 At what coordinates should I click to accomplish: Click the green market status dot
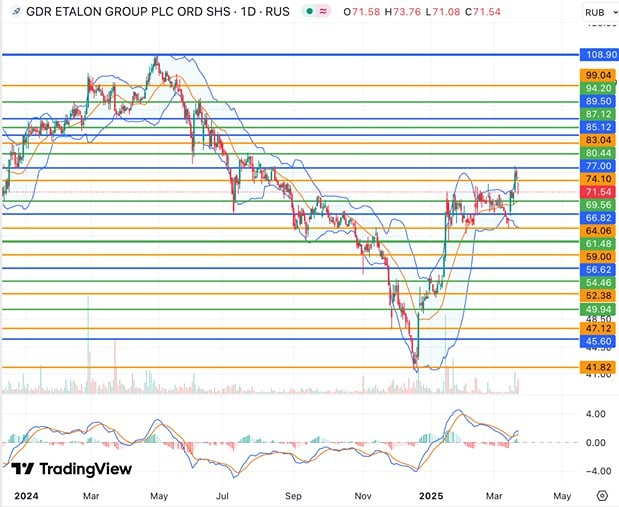tap(310, 11)
